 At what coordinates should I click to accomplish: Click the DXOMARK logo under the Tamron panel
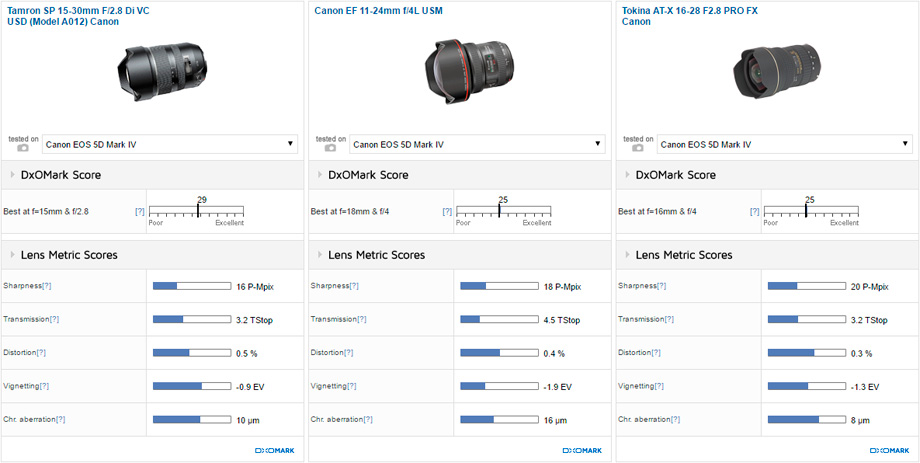[275, 451]
